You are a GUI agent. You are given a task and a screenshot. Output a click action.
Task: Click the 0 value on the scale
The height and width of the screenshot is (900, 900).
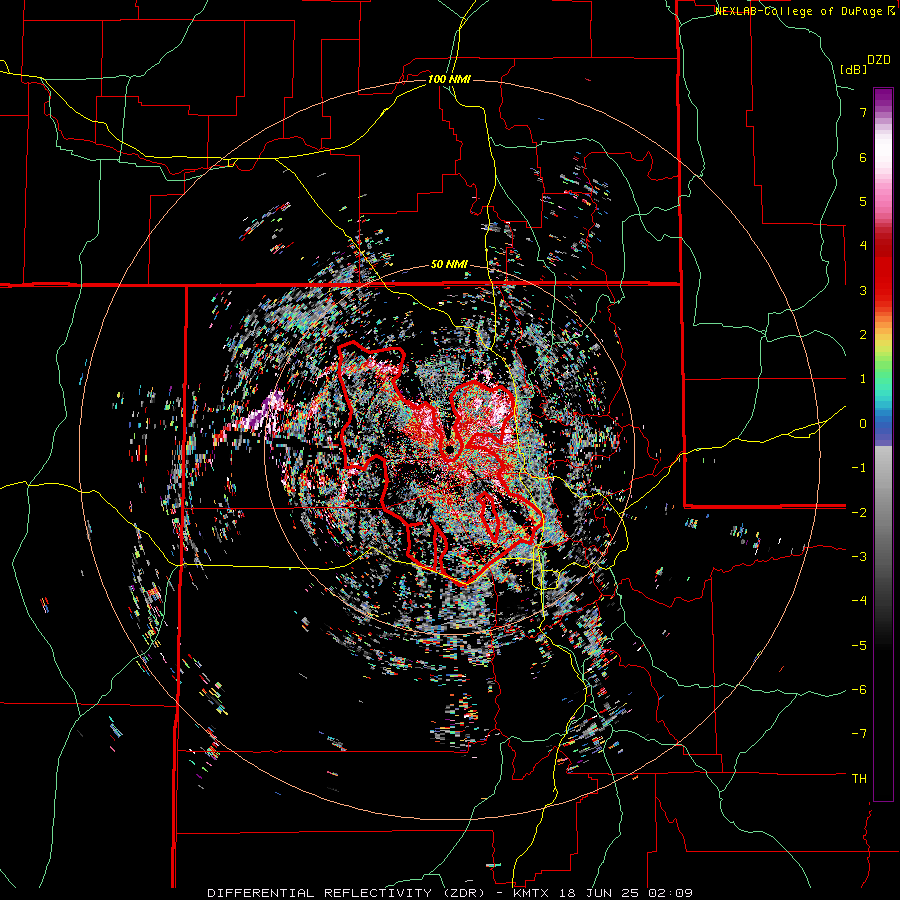tap(863, 424)
